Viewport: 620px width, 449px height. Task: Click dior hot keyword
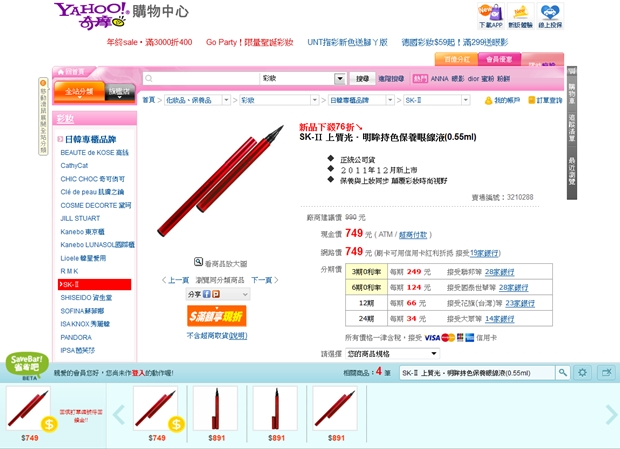[x=473, y=79]
